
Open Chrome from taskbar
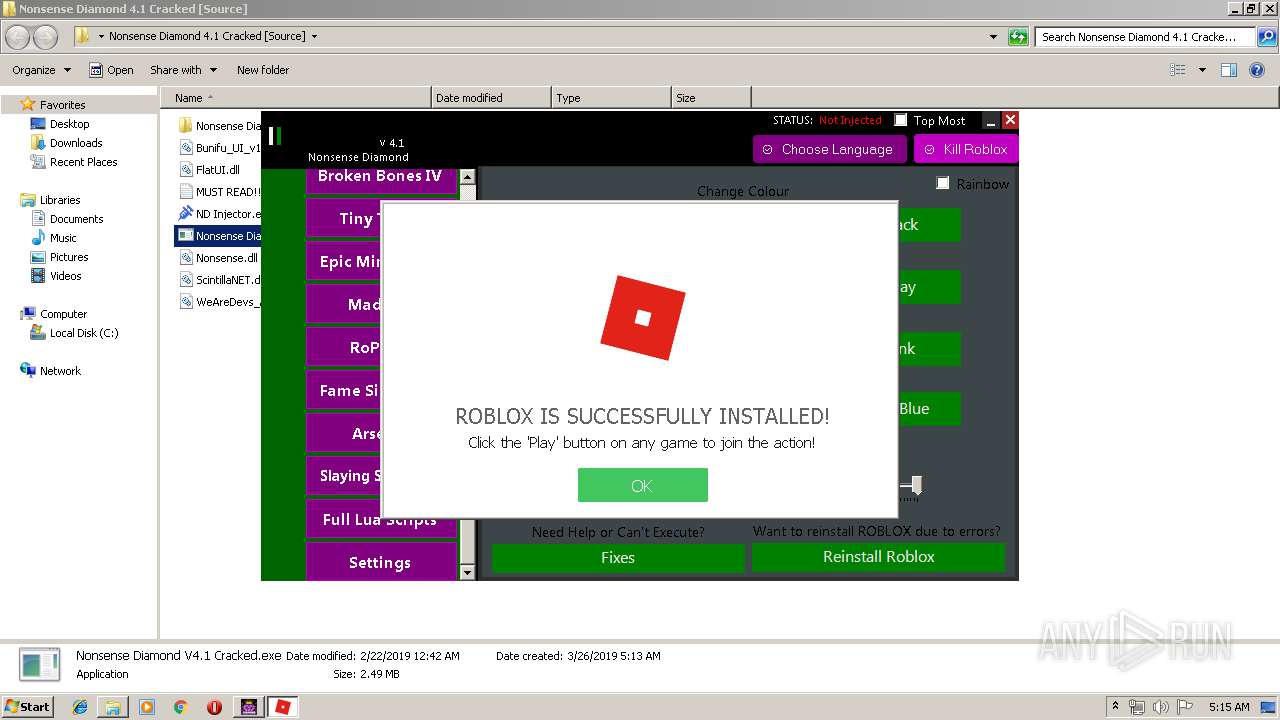181,707
